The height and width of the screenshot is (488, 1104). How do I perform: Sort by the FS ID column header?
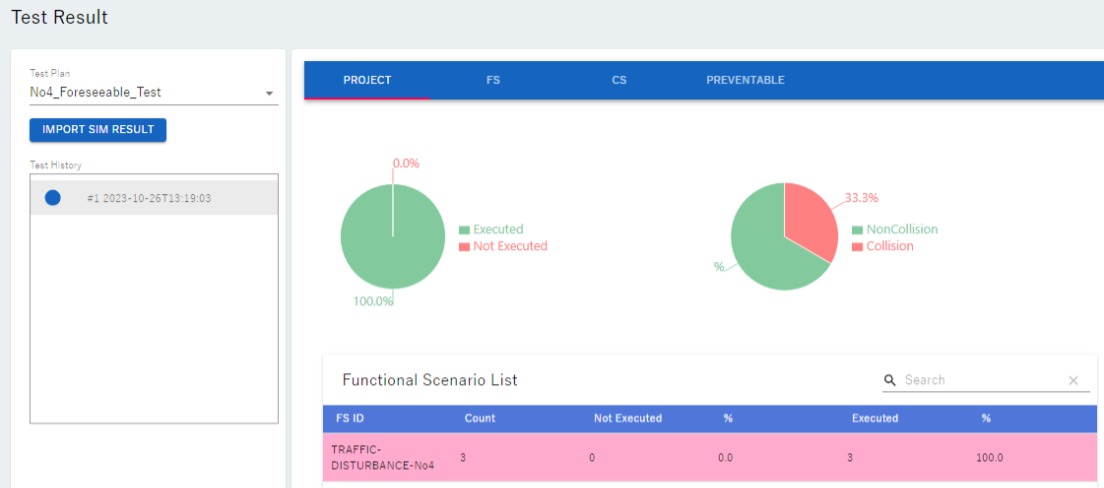[350, 418]
